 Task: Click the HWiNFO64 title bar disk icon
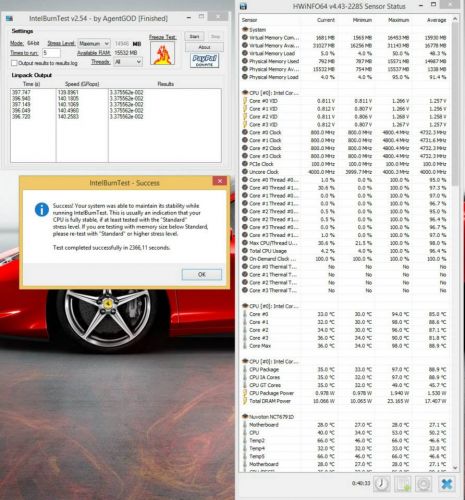243,6
